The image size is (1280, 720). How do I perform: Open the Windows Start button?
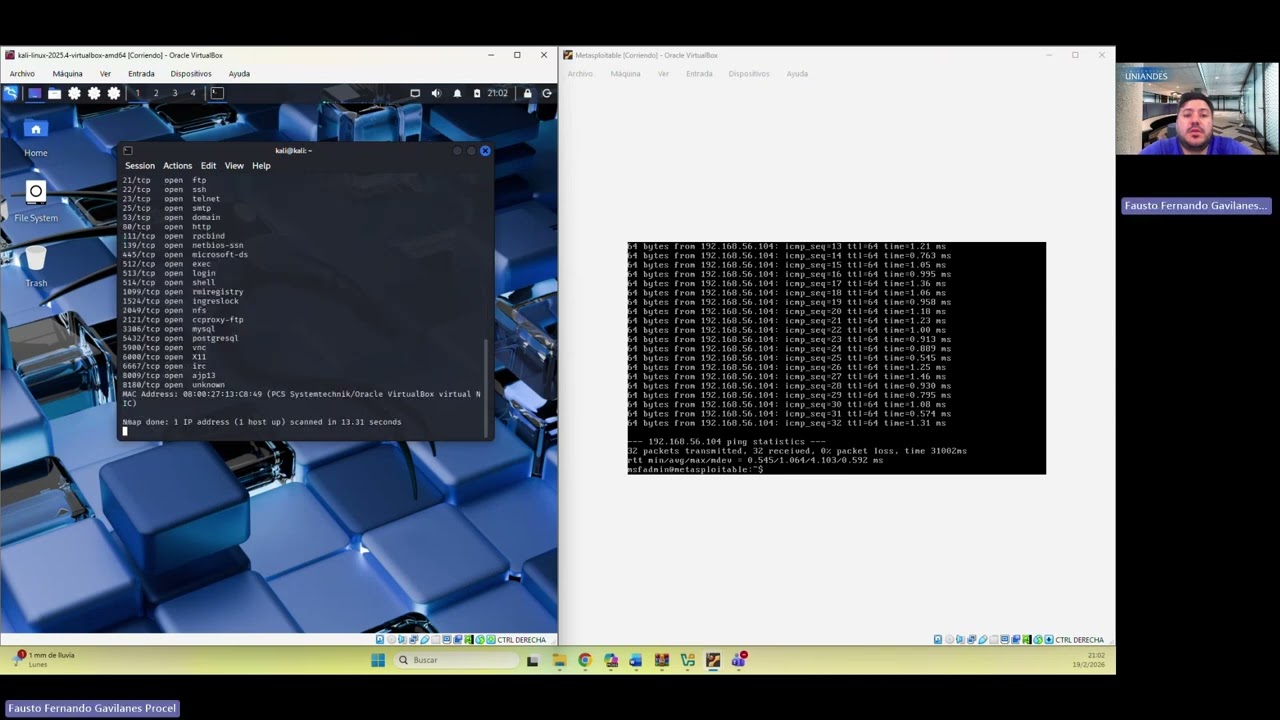pyautogui.click(x=377, y=660)
